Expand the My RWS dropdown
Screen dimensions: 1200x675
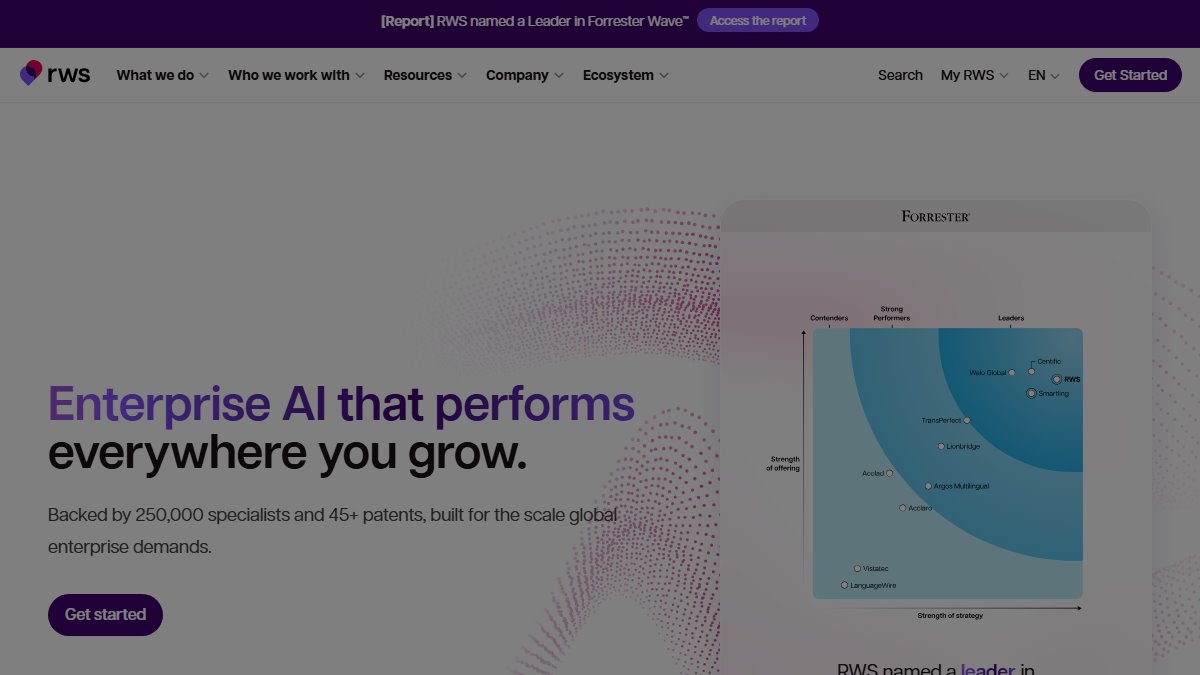[x=975, y=75]
